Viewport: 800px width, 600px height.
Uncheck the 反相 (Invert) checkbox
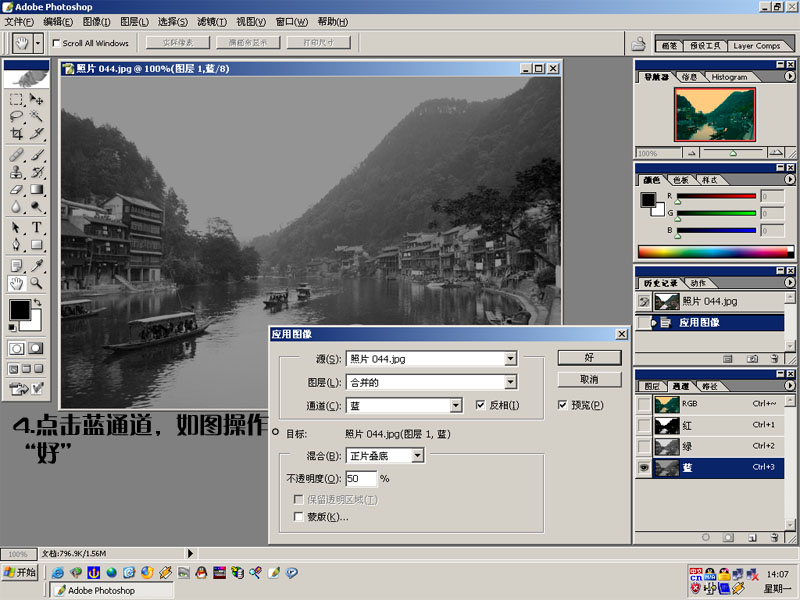[481, 405]
